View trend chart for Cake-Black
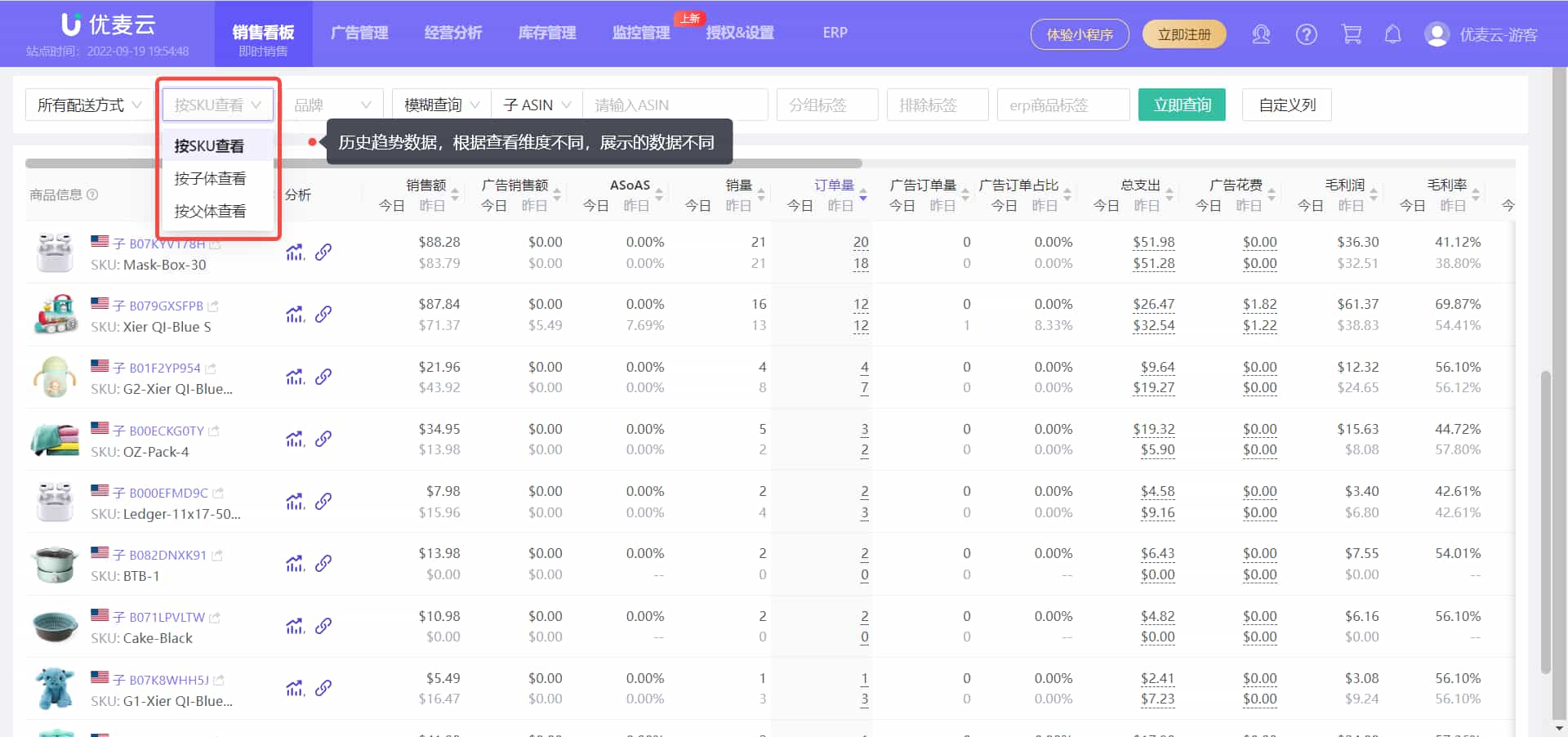The width and height of the screenshot is (1568, 737). point(294,626)
